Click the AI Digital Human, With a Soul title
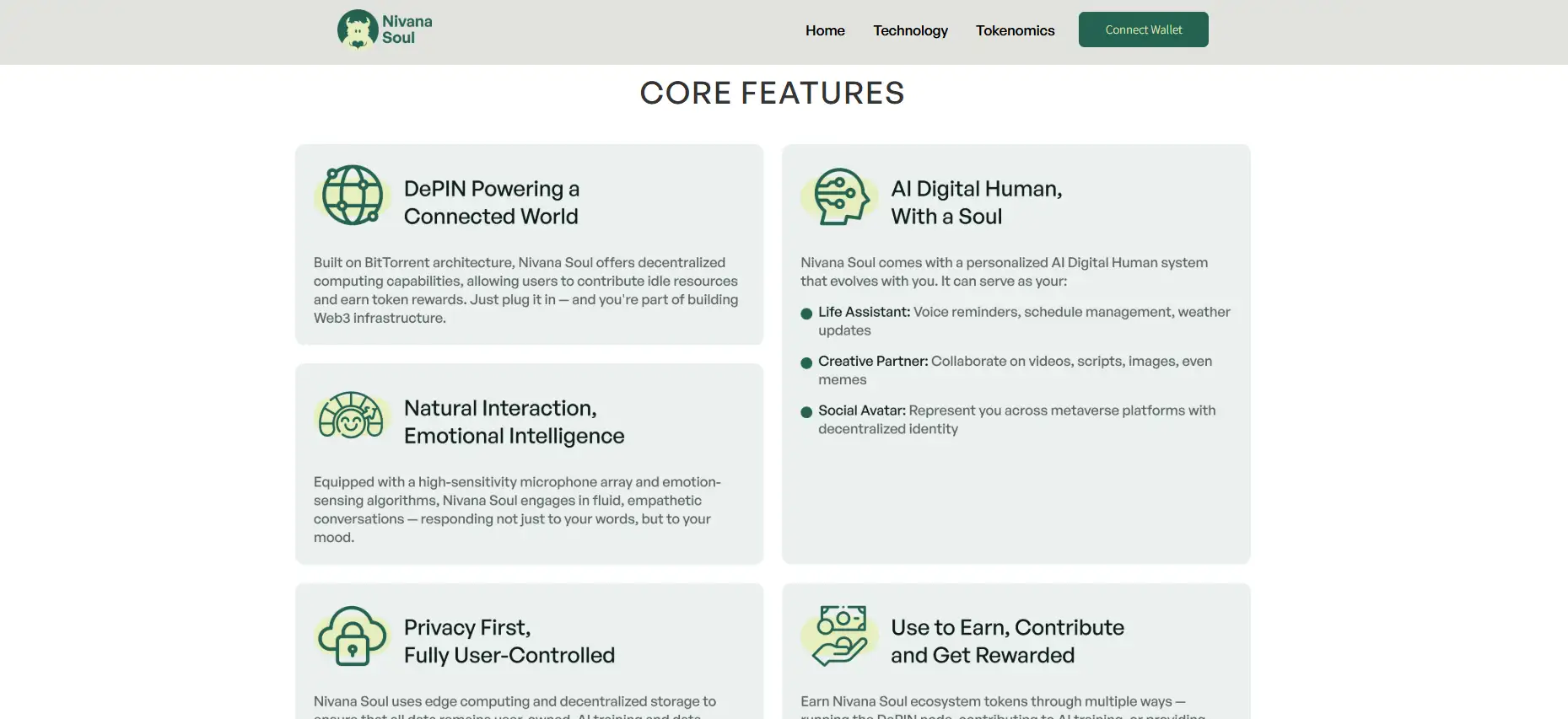The image size is (1568, 719). [976, 202]
